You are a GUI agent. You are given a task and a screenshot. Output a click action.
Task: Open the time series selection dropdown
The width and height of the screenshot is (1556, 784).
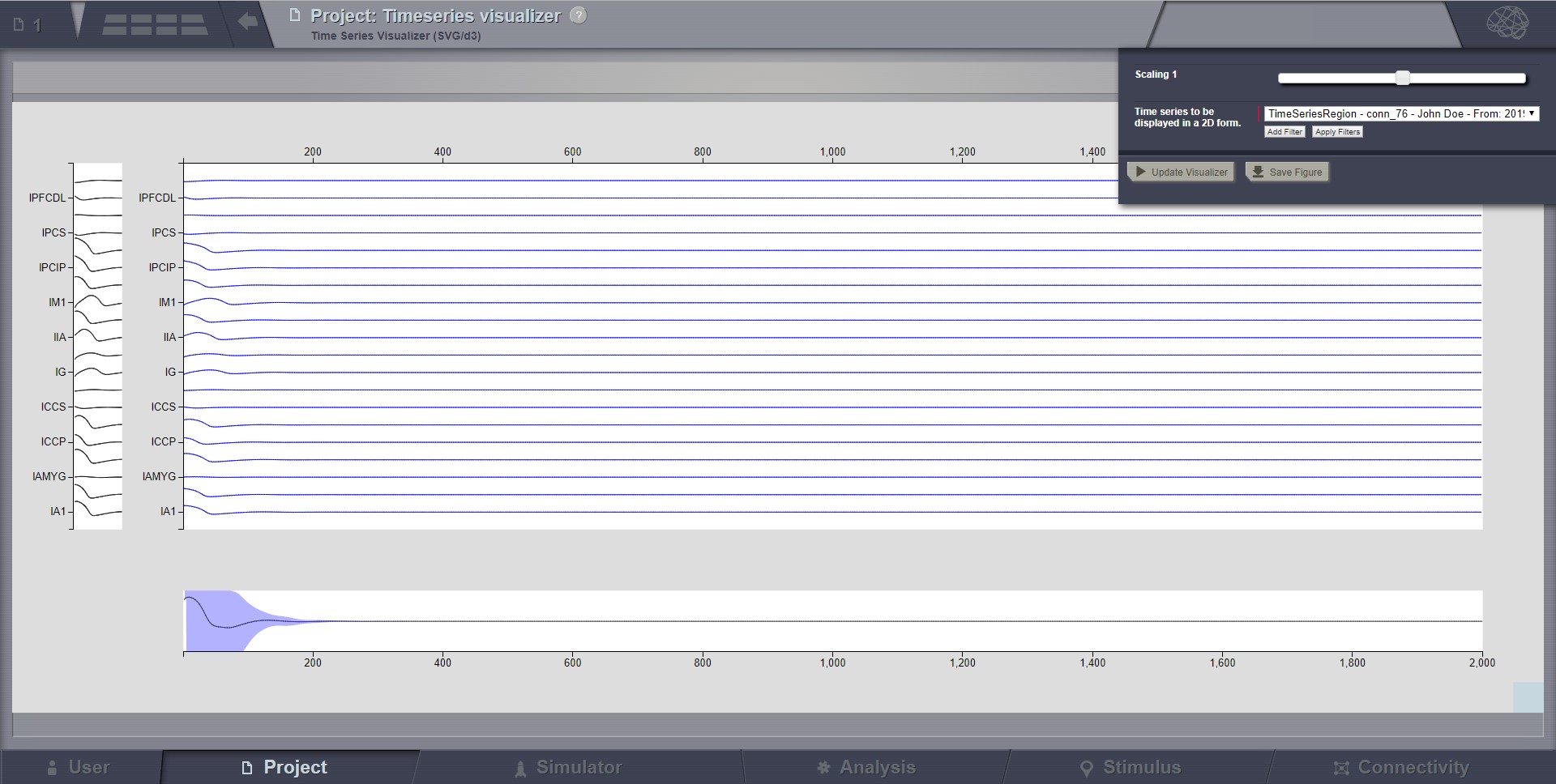point(1401,113)
